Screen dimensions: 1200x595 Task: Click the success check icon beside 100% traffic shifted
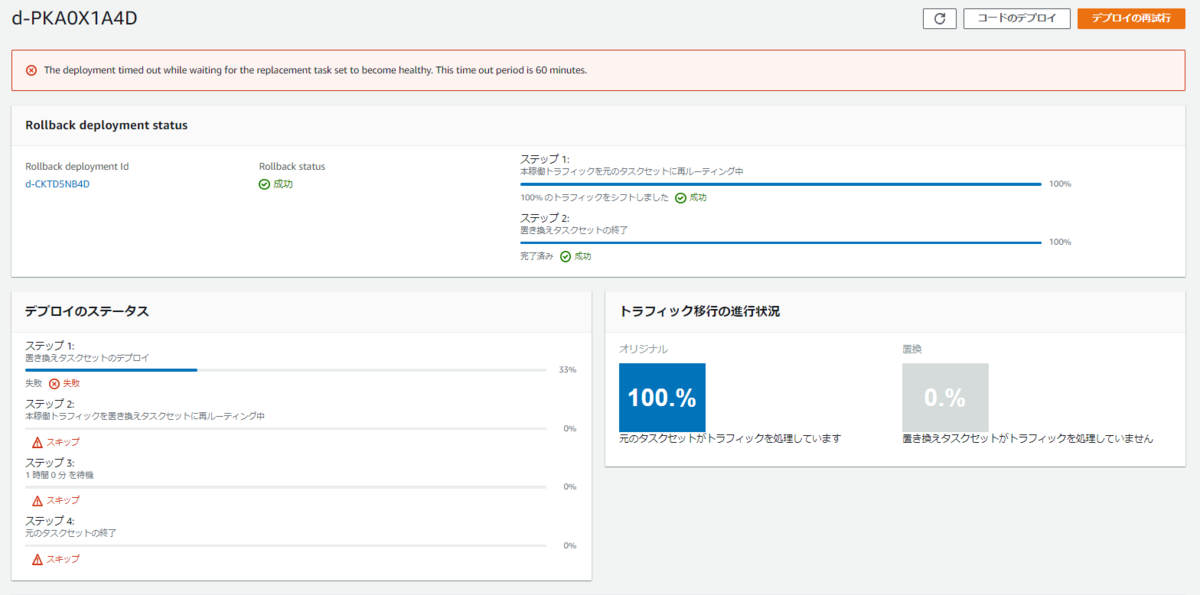pyautogui.click(x=681, y=198)
